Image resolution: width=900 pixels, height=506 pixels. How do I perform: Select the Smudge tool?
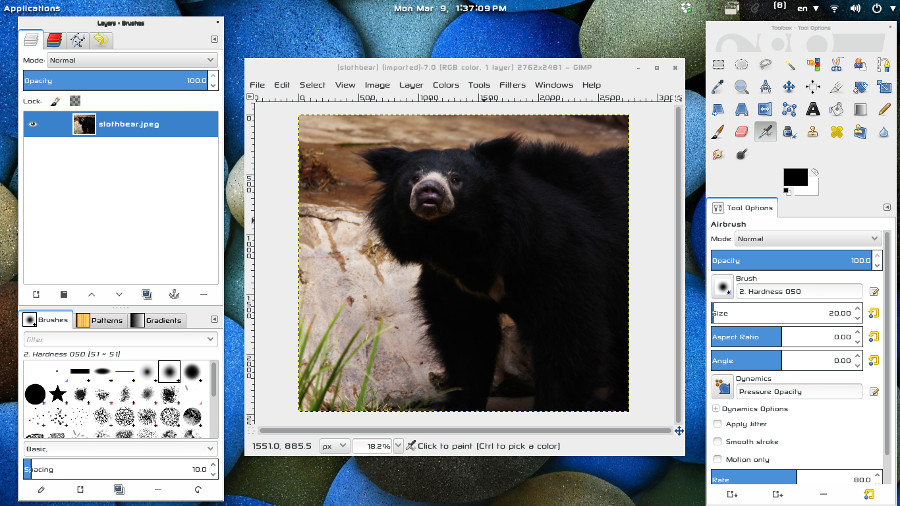718,154
